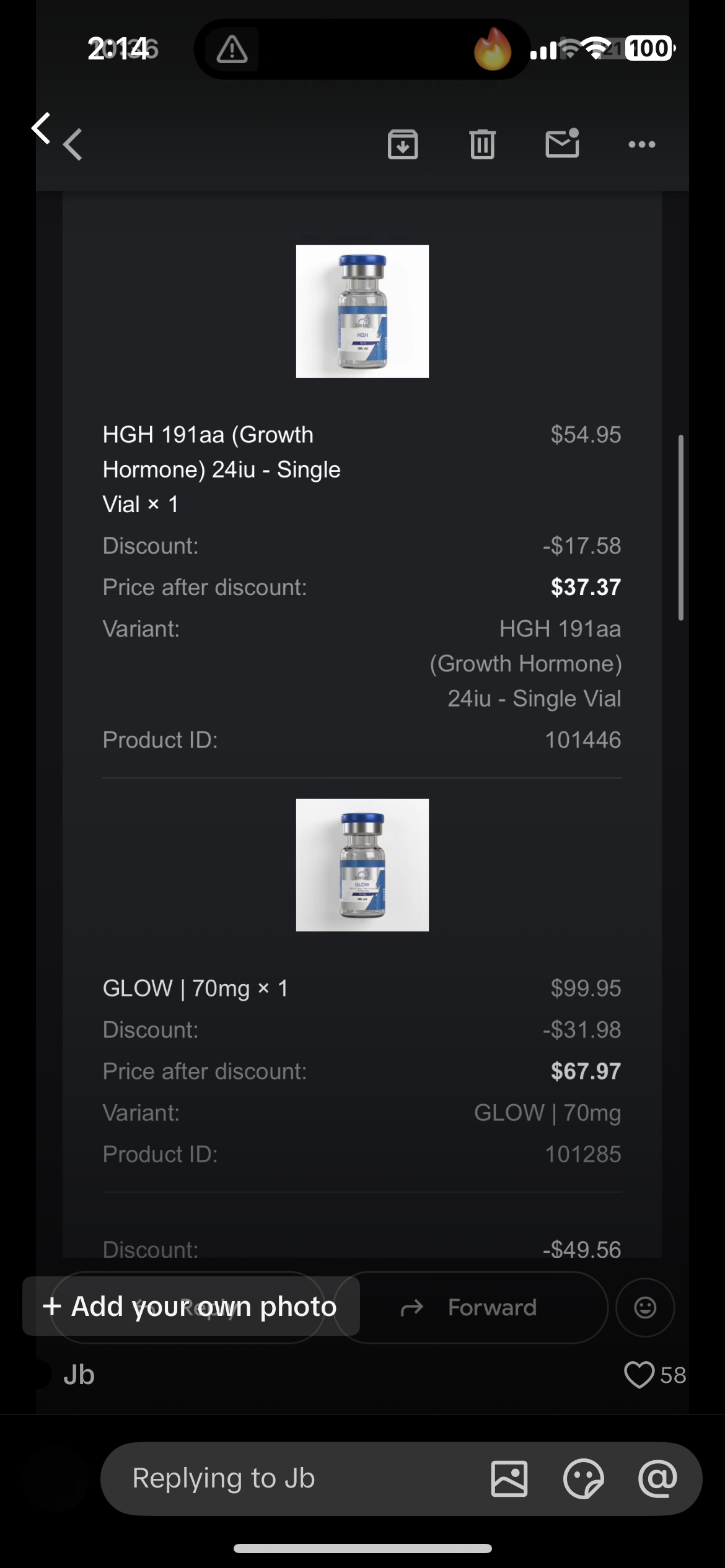
Task: Delete email with the trash icon
Action: click(x=482, y=145)
